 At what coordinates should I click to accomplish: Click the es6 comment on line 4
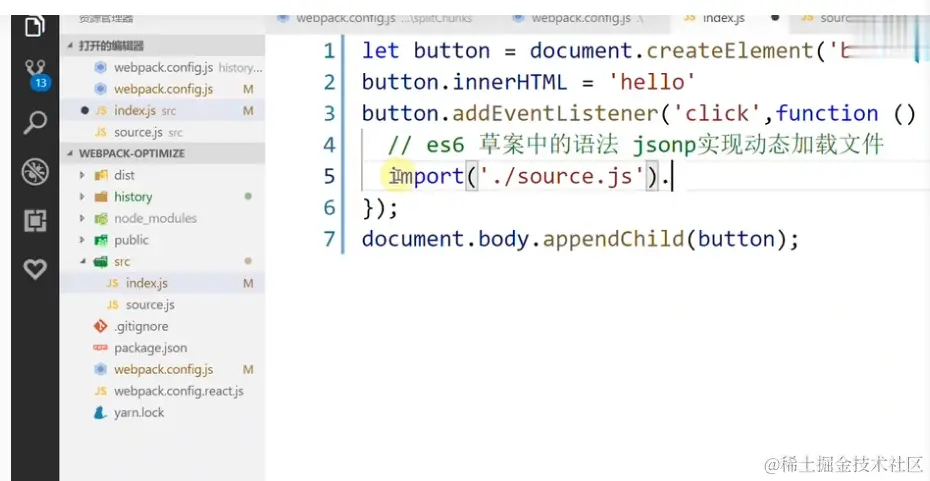635,145
